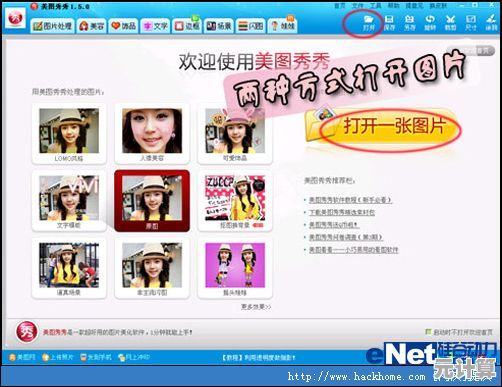Click the 打开 open-folder toolbar icon
The image size is (502, 387).
click(369, 23)
